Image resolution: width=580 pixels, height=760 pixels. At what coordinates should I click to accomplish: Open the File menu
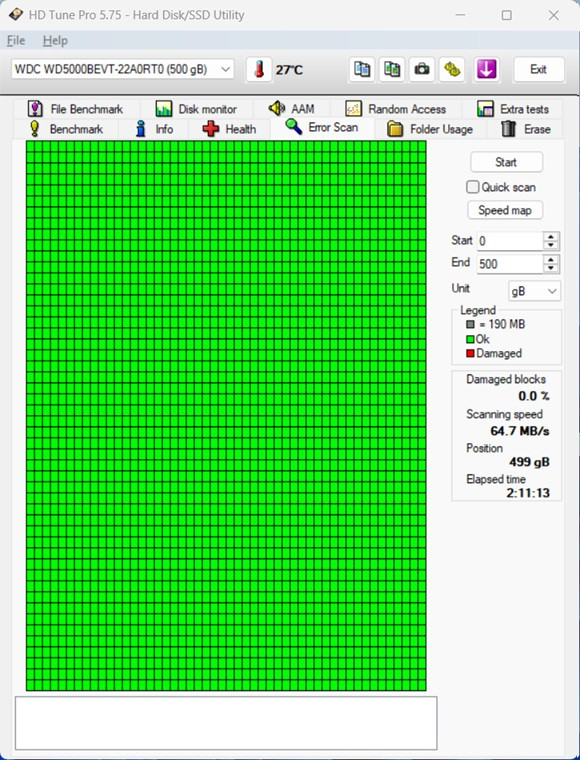pyautogui.click(x=16, y=41)
